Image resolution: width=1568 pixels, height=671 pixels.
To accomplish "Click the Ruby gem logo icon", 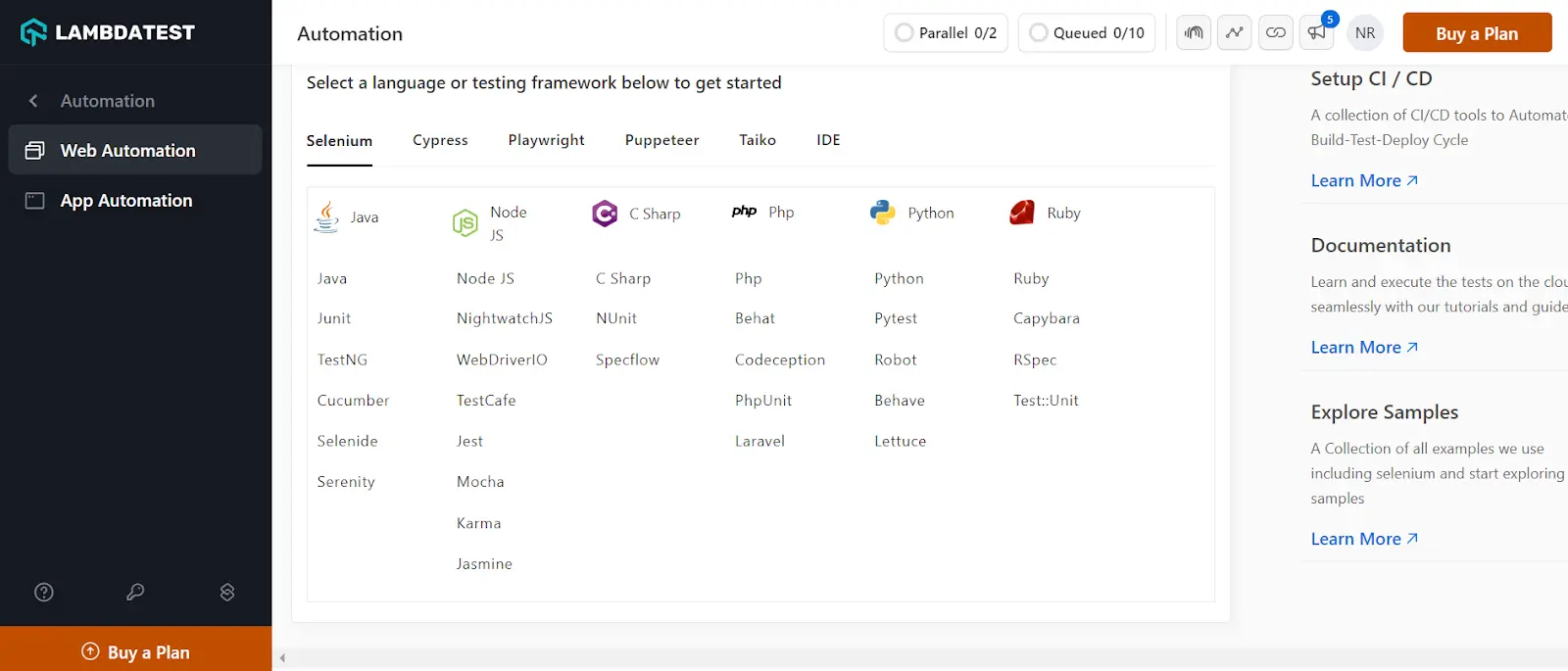I will coord(1022,213).
